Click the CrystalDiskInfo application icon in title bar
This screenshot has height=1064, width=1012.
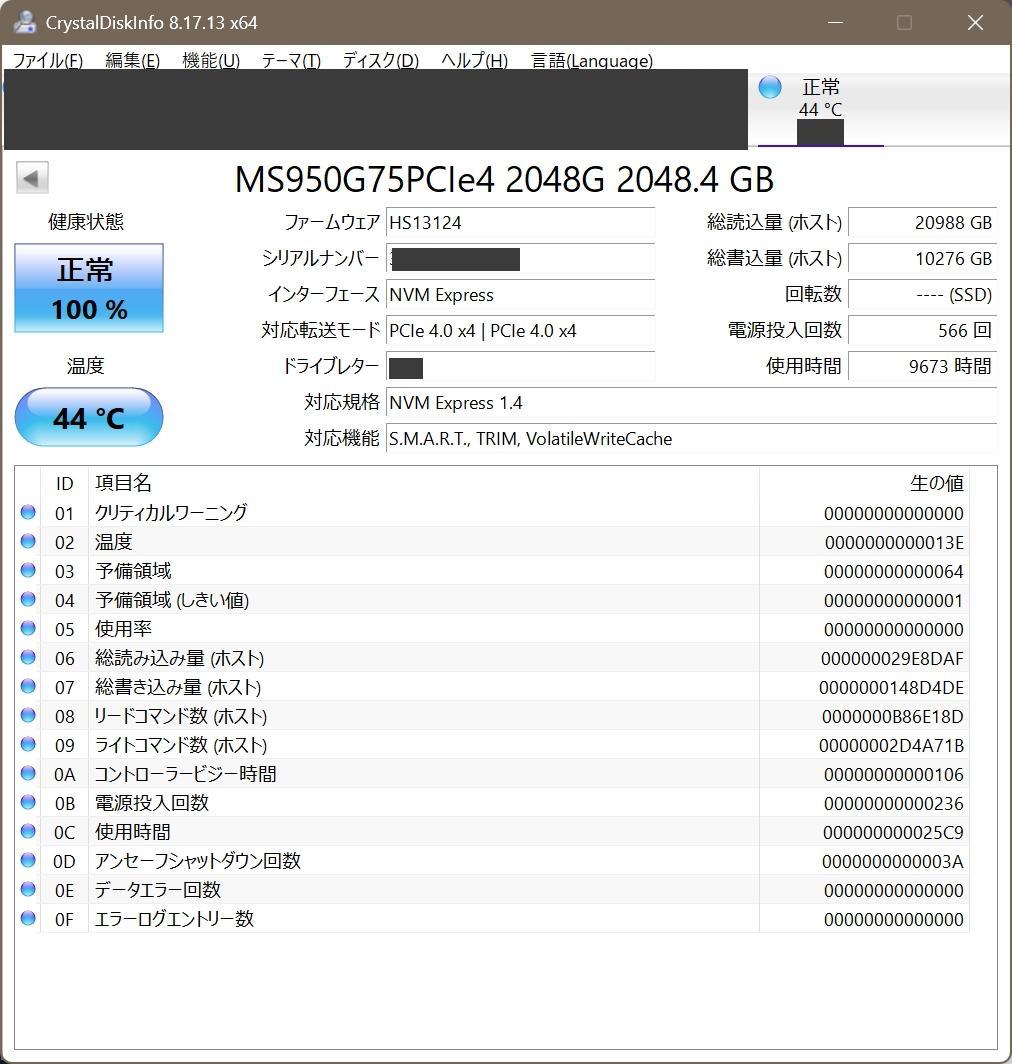(x=22, y=21)
